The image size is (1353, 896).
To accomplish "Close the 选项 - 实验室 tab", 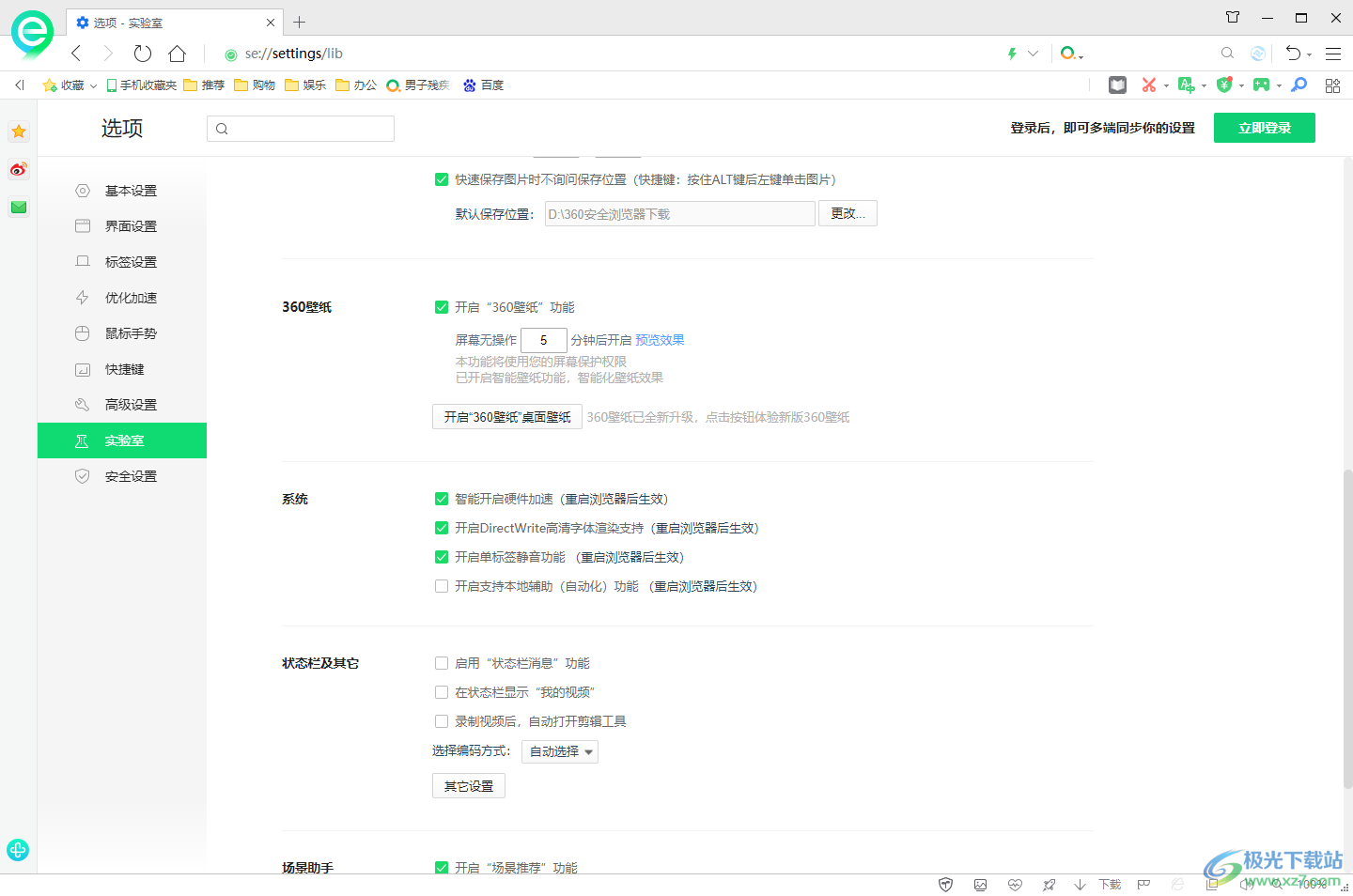I will 271,23.
